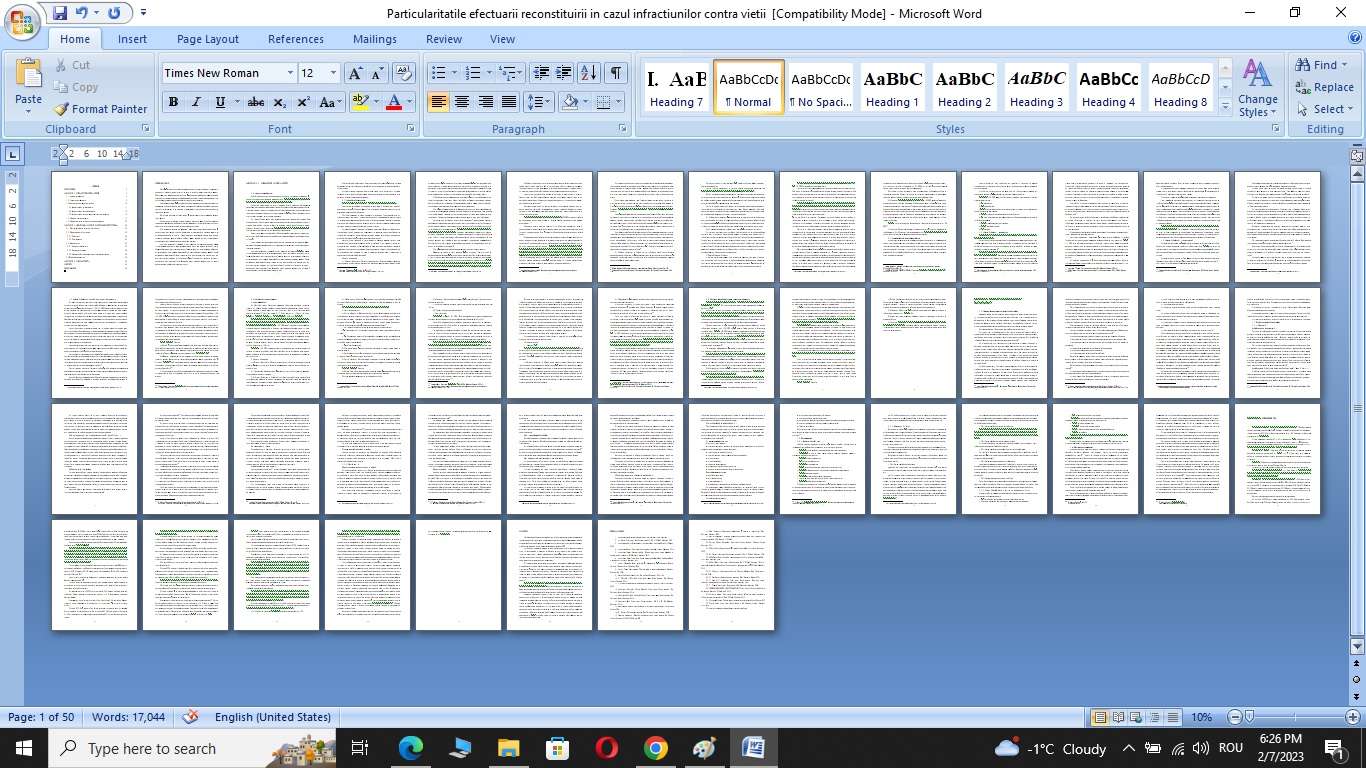The width and height of the screenshot is (1366, 768).
Task: Toggle superscript formatting
Action: pyautogui.click(x=302, y=102)
